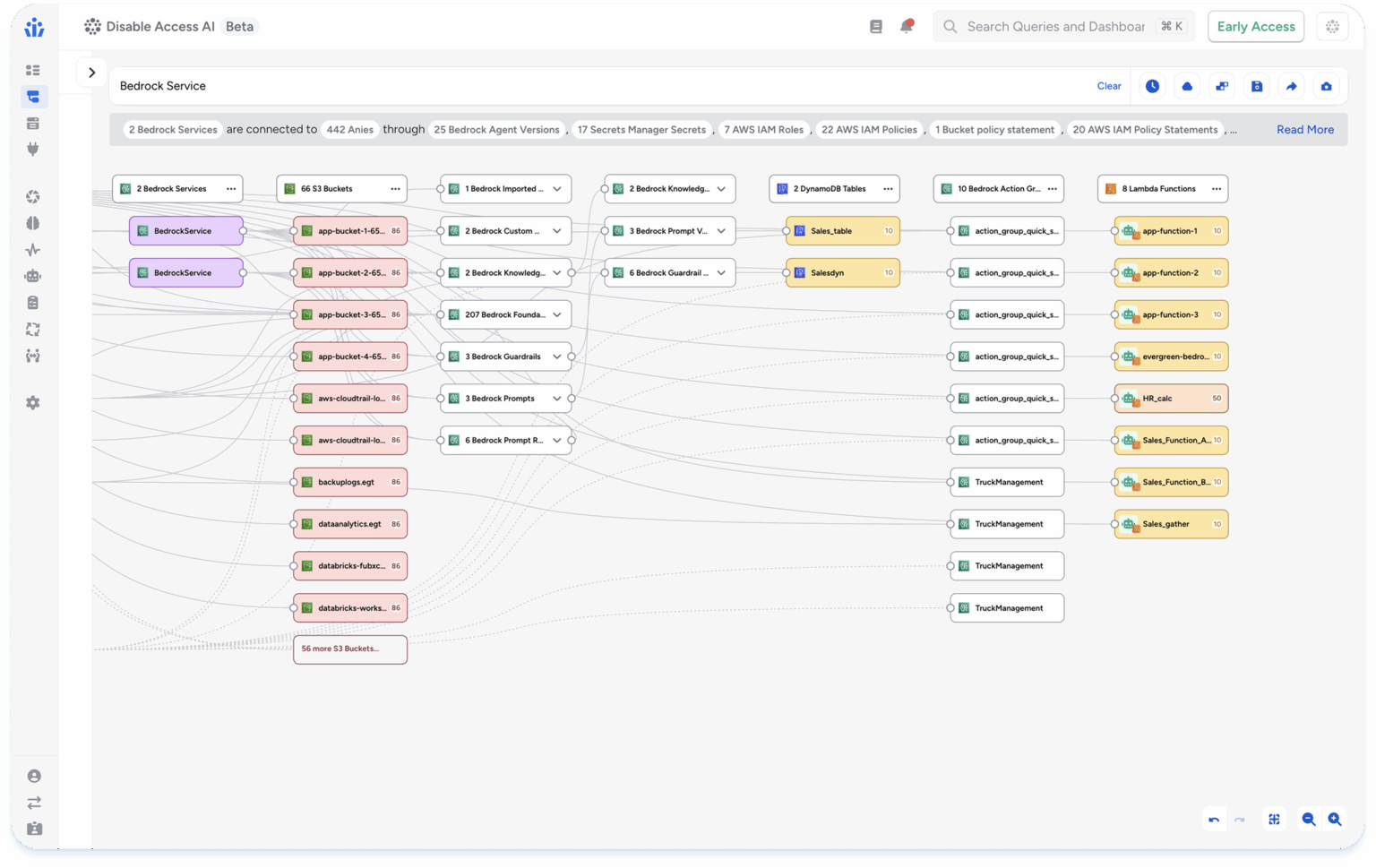The height and width of the screenshot is (868, 1376).
Task: Open the plug integrations sidebar icon
Action: (x=33, y=150)
